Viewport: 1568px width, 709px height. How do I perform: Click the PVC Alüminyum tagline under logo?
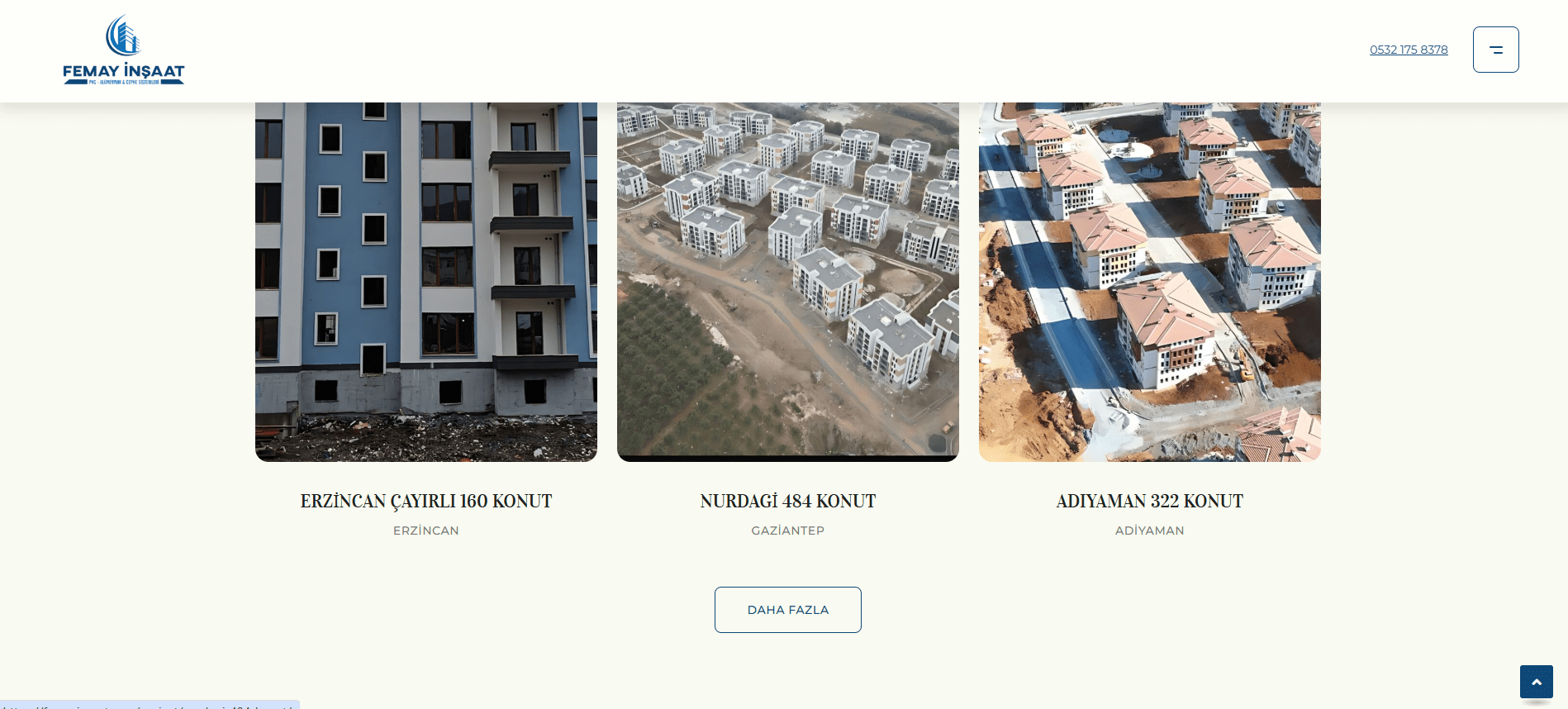(124, 83)
